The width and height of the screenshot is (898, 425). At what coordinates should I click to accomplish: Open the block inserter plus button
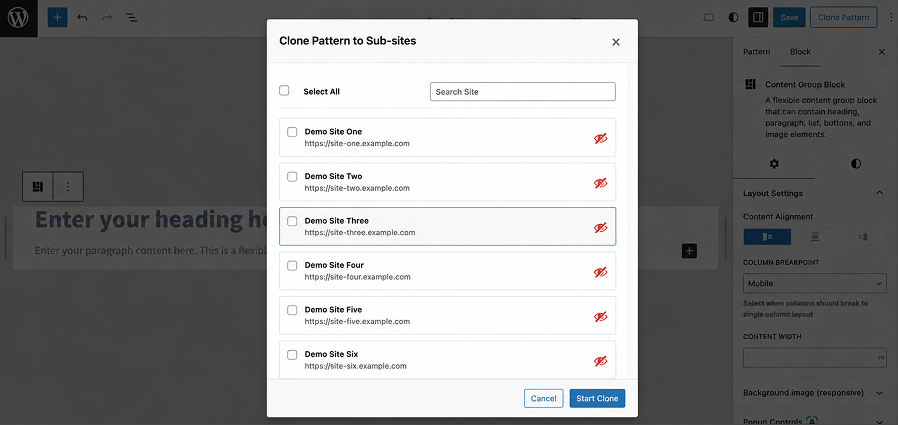(57, 18)
